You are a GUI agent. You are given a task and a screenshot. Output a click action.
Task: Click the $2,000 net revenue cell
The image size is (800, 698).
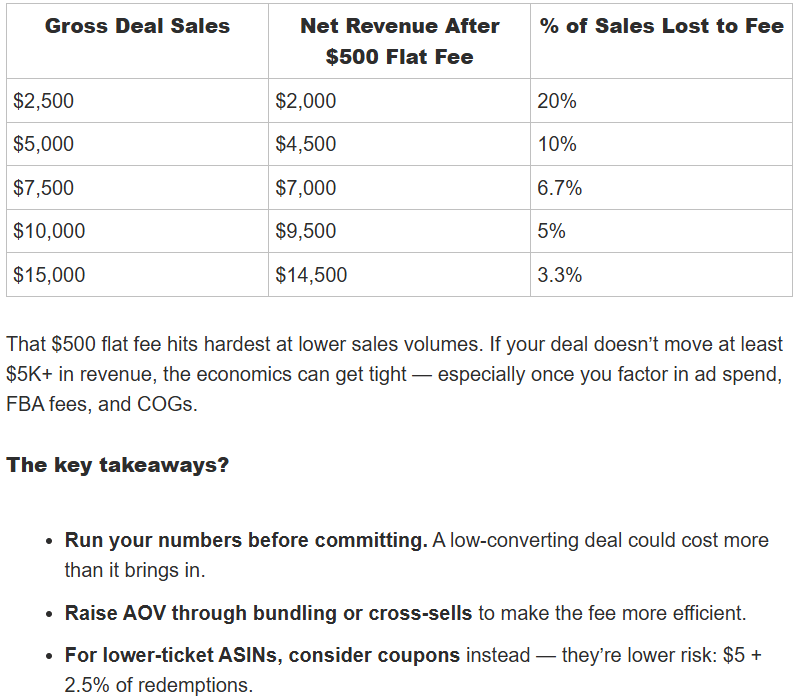tap(306, 101)
